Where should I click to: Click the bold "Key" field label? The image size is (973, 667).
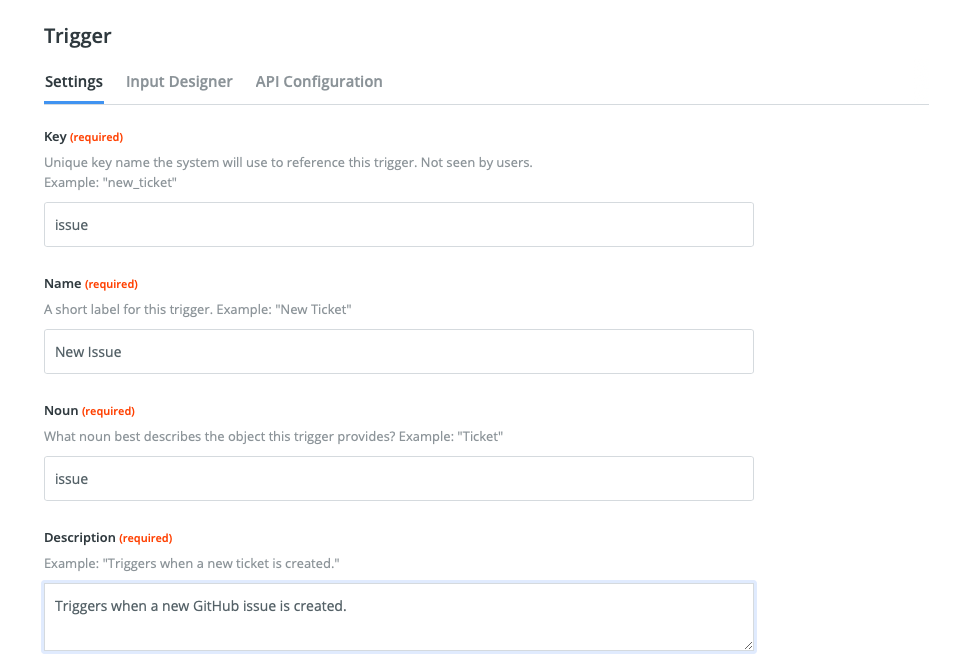[55, 137]
